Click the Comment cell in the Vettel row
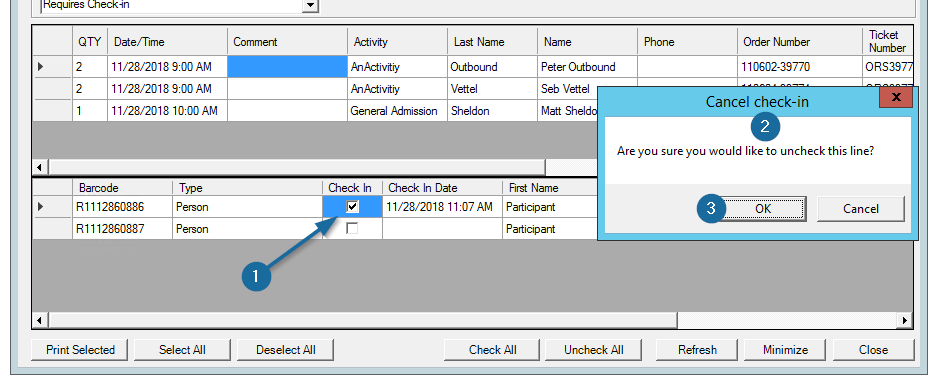The width and height of the screenshot is (935, 381). point(287,89)
